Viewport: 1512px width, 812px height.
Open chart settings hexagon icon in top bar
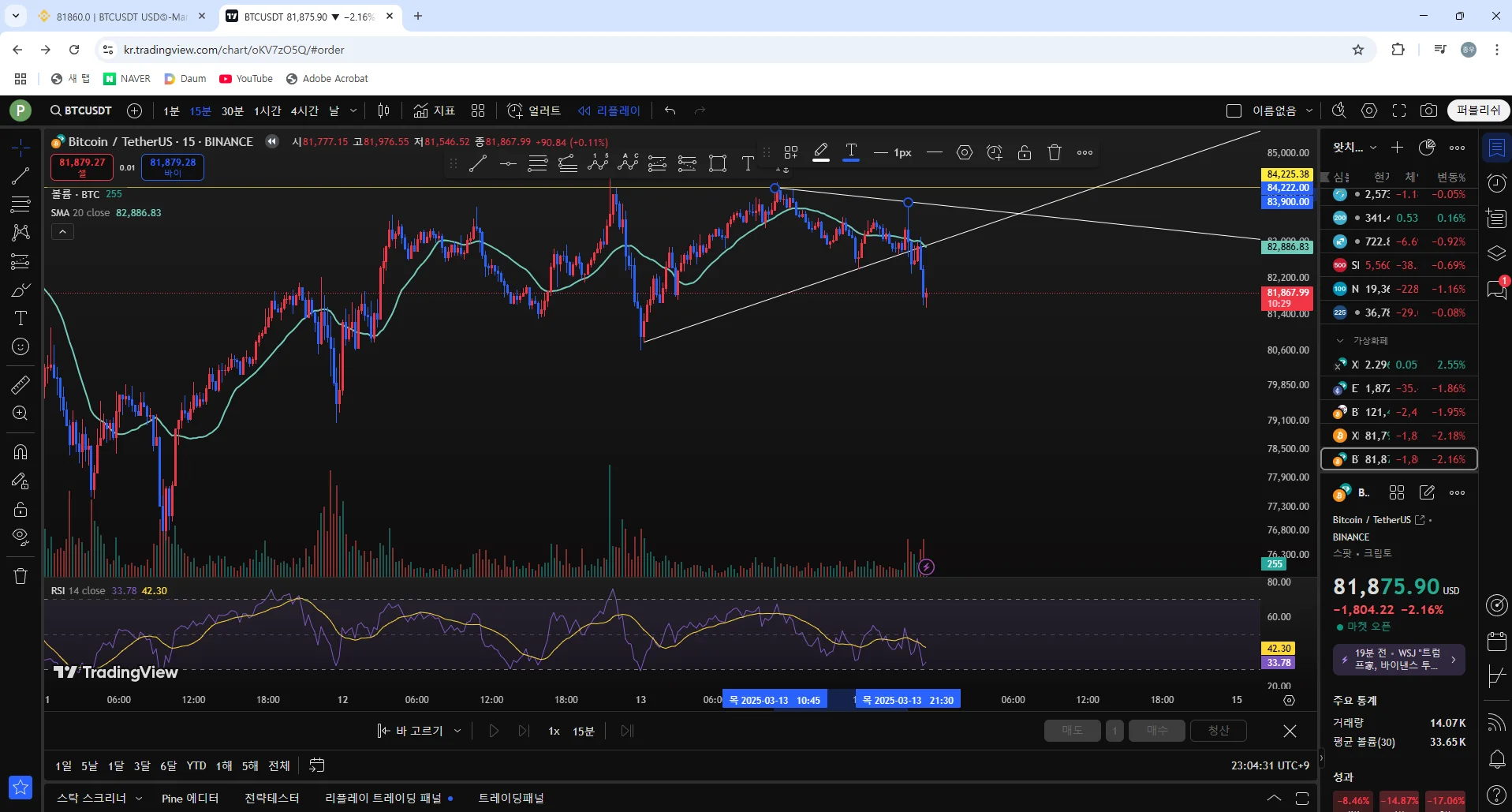pos(1369,110)
